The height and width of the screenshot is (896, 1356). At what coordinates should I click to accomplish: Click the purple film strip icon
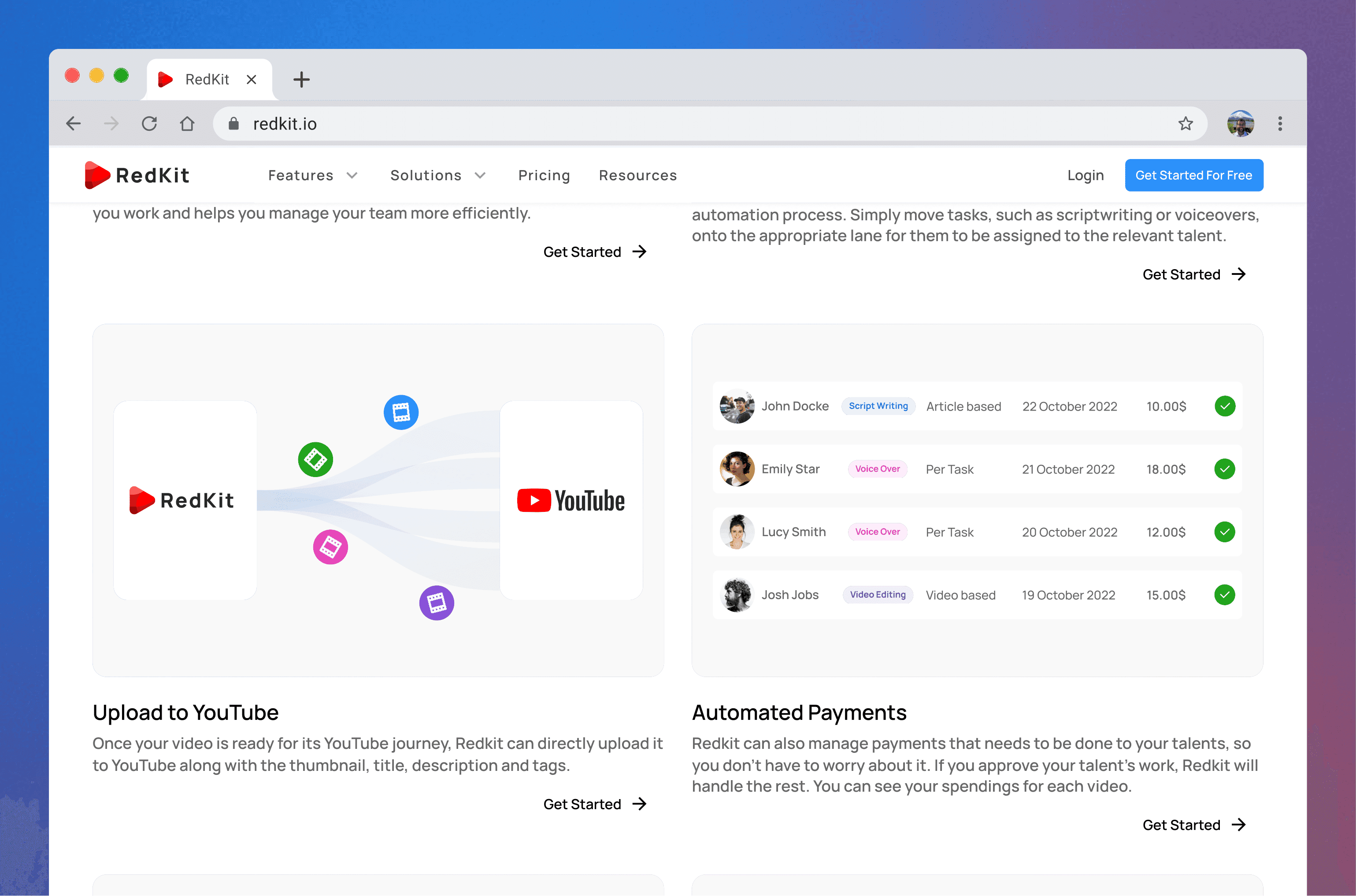tap(437, 603)
